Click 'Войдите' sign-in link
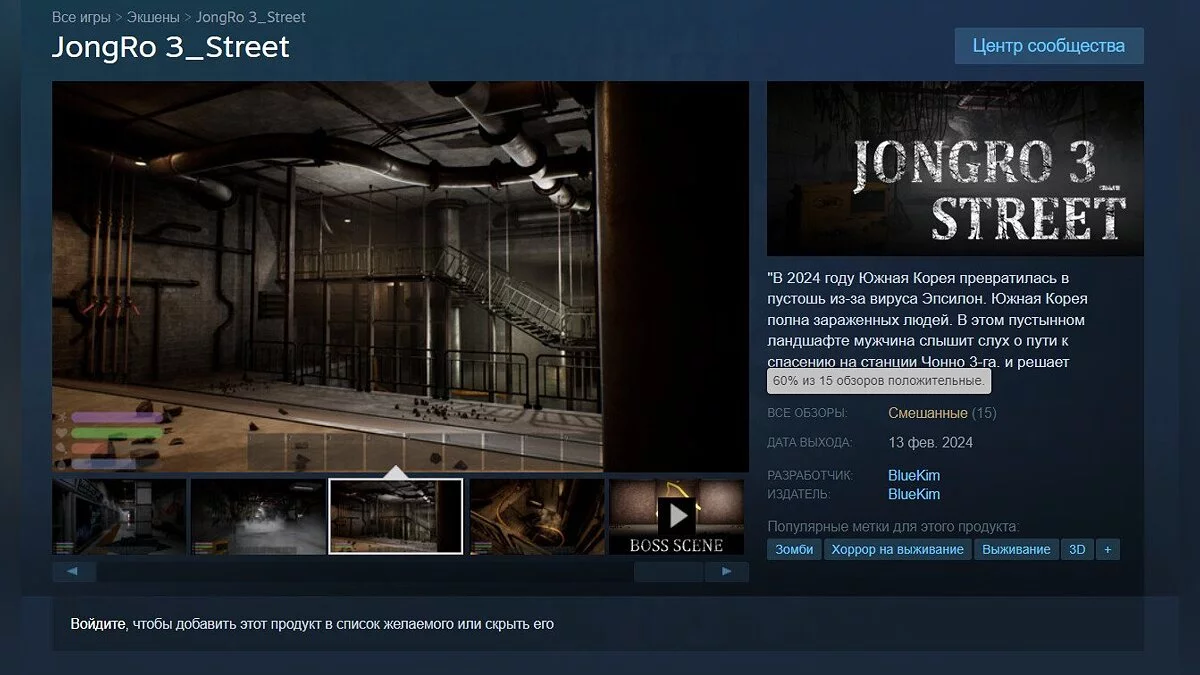This screenshot has height=675, width=1200. click(98, 624)
